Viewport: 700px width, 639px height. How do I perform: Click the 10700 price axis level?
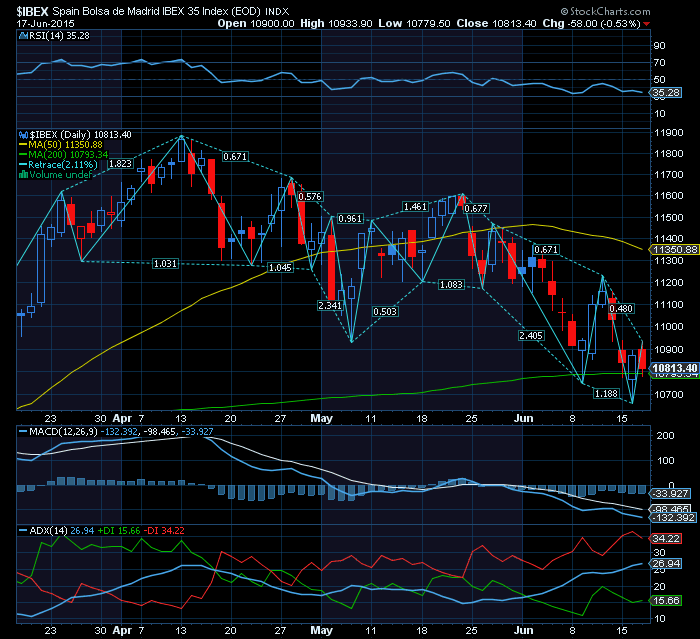[668, 394]
